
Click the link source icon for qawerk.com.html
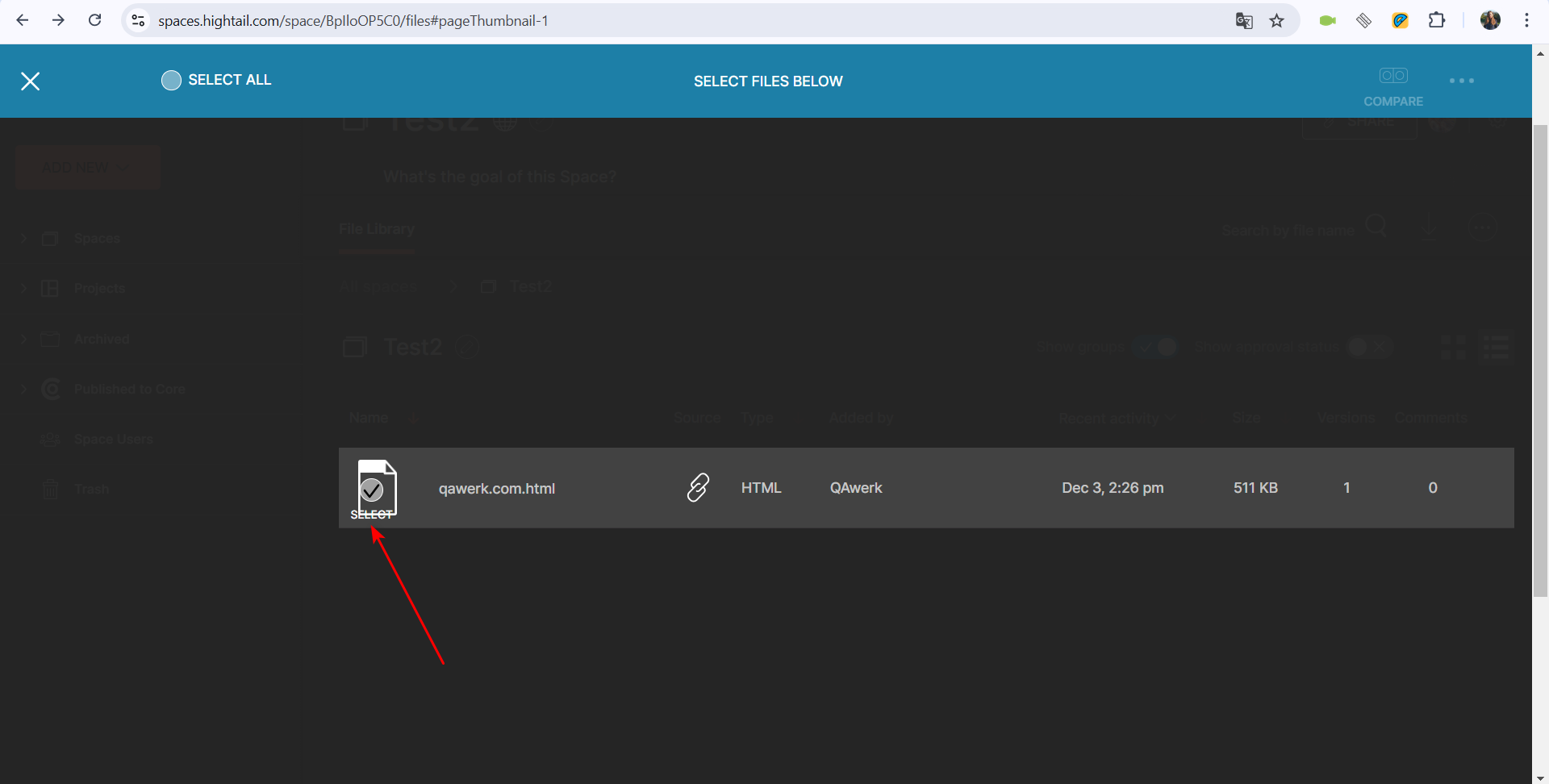coord(698,487)
